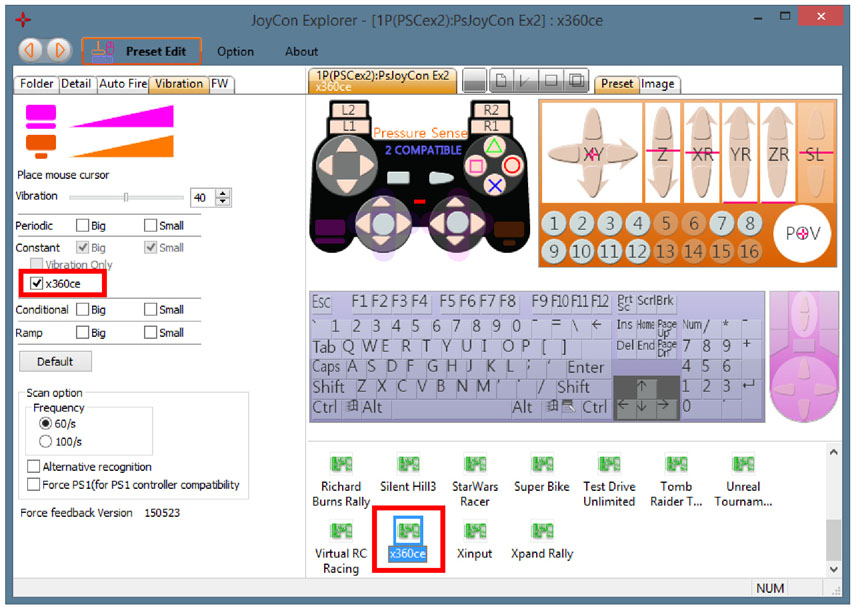Click the back arrow navigation icon
This screenshot has width=861, height=608.
click(30, 51)
